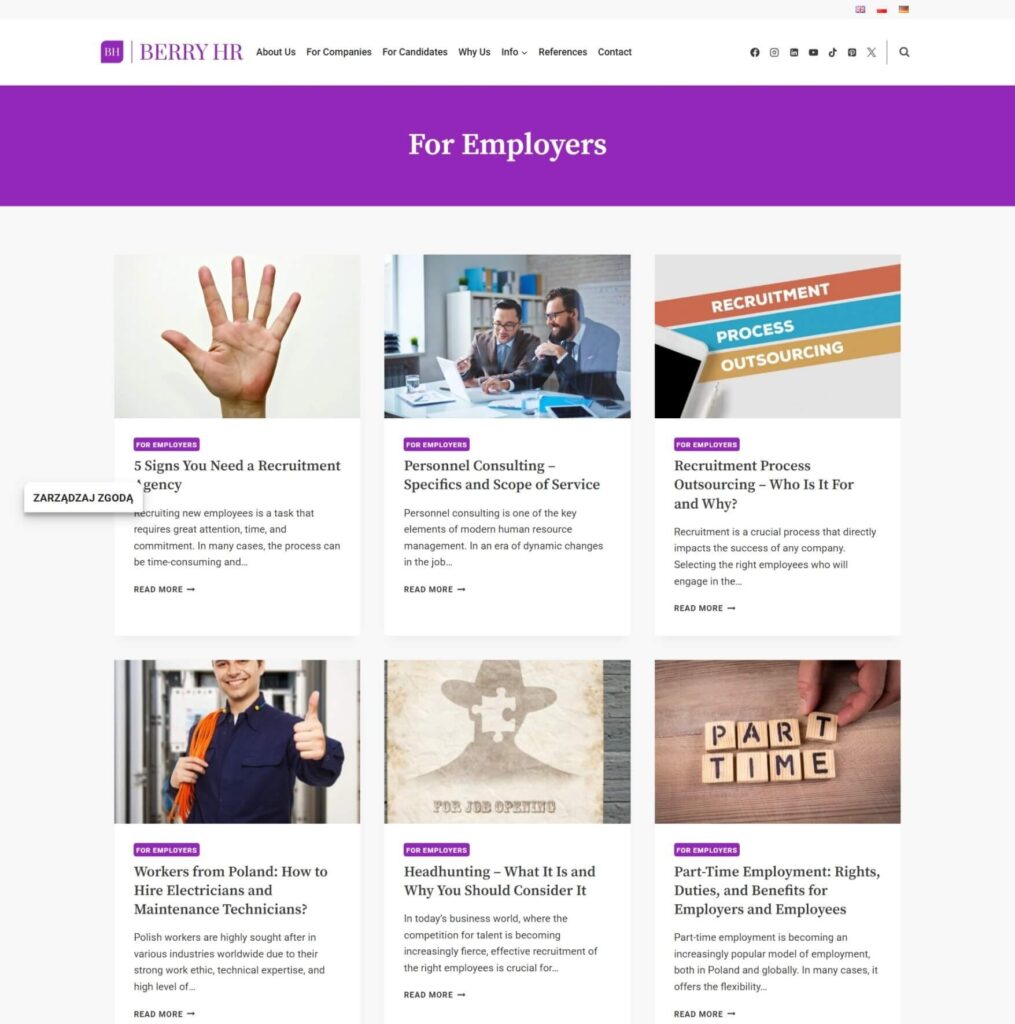Open the YouTube social icon

click(x=813, y=52)
